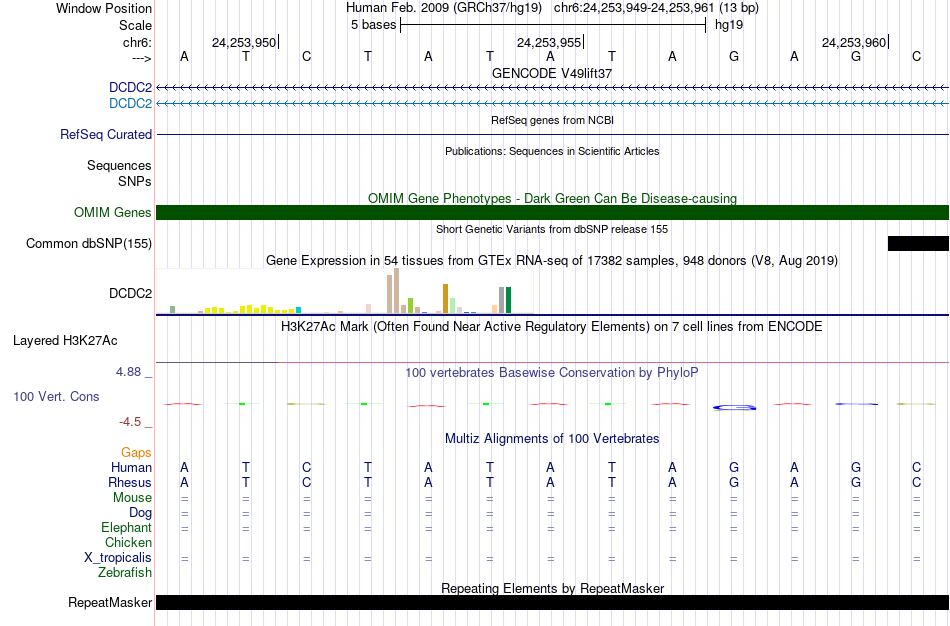
Task: Click the dark green bar in GTEx chart
Action: pyautogui.click(x=508, y=300)
